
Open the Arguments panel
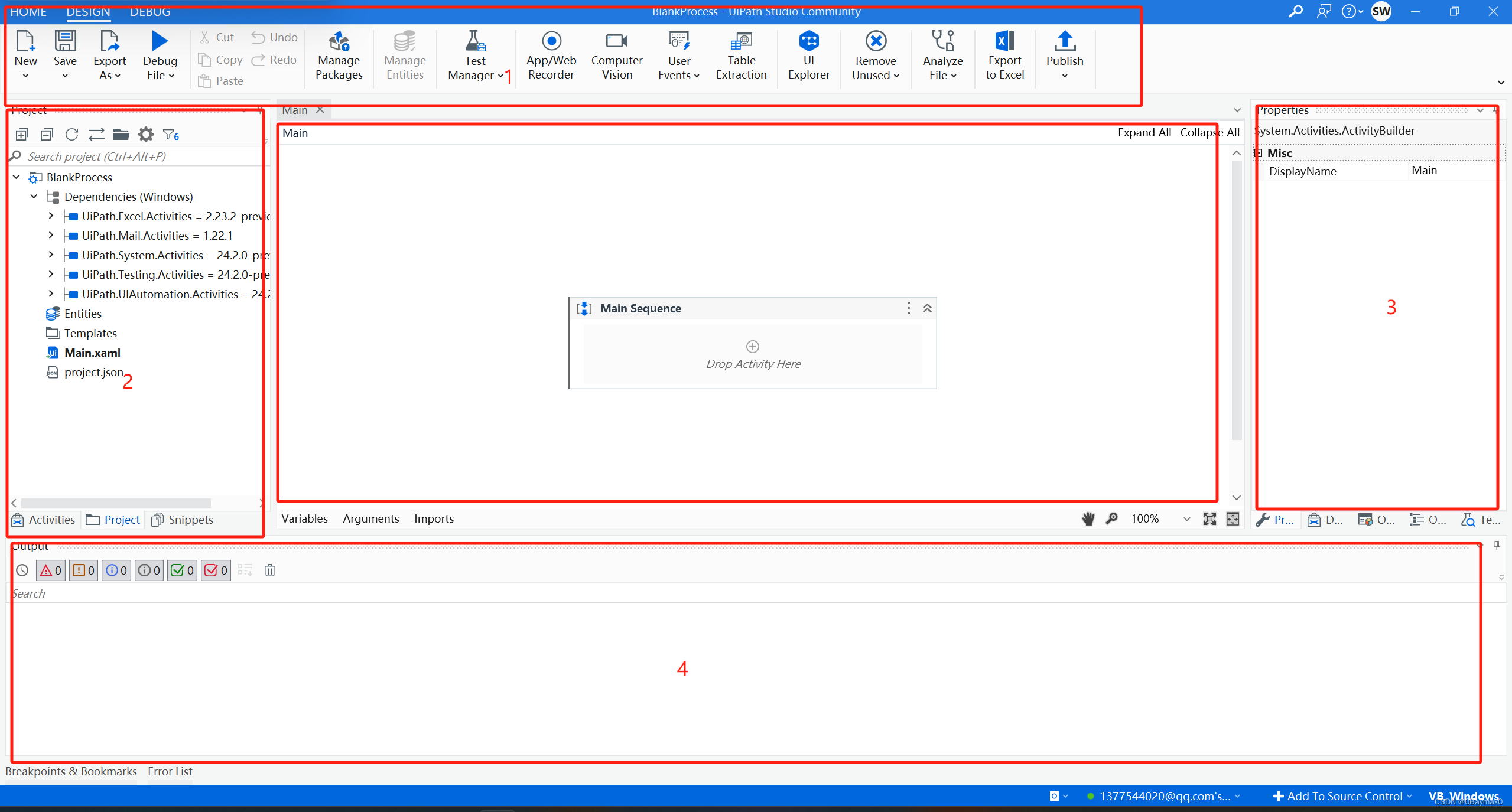[x=371, y=518]
